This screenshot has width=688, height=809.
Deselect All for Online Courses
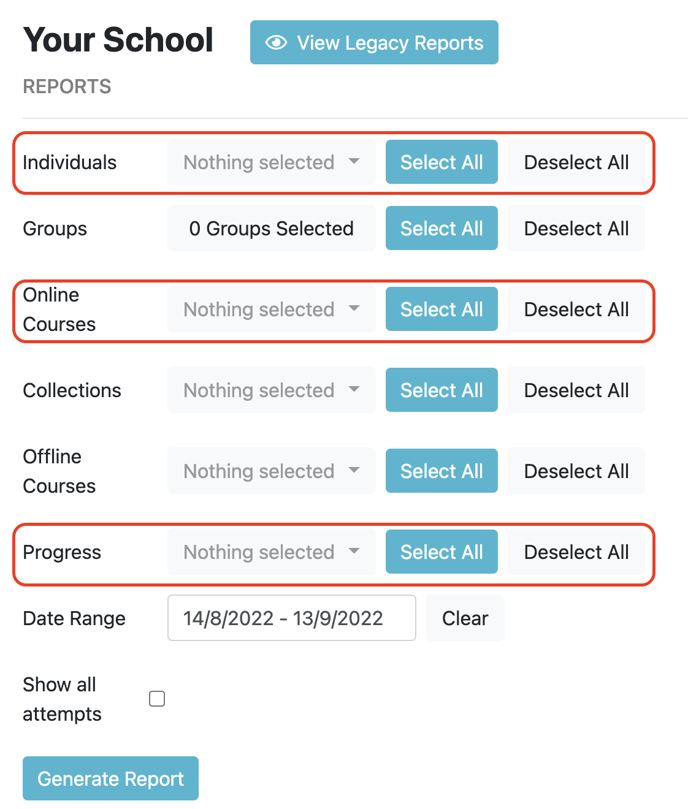[576, 309]
